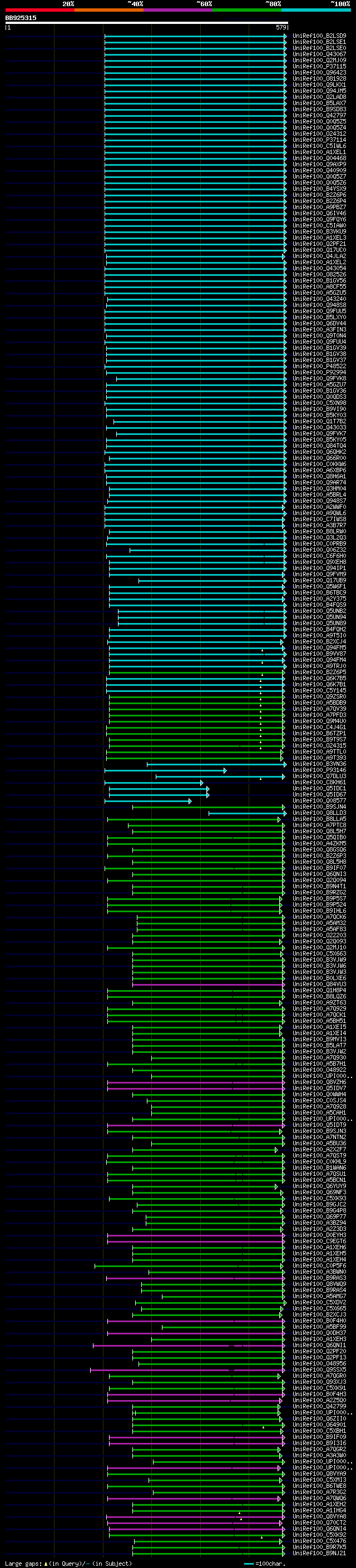The width and height of the screenshot is (356, 1568).
Task: Click the query name BB925315
Action: (21, 18)
